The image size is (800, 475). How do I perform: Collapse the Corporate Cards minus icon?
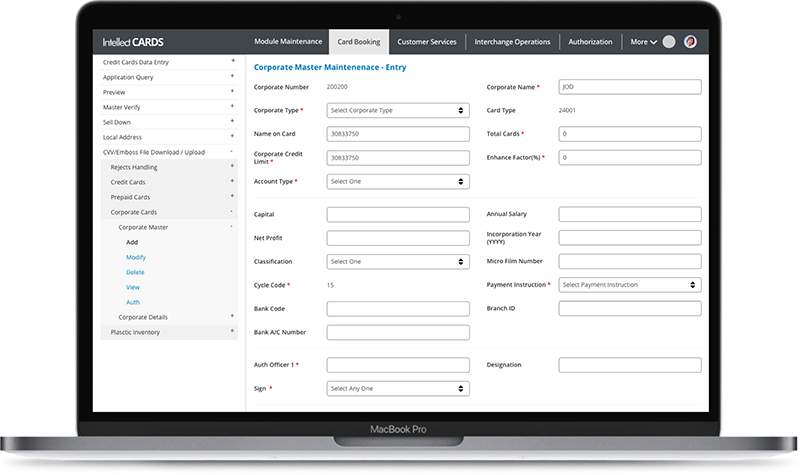click(x=232, y=211)
